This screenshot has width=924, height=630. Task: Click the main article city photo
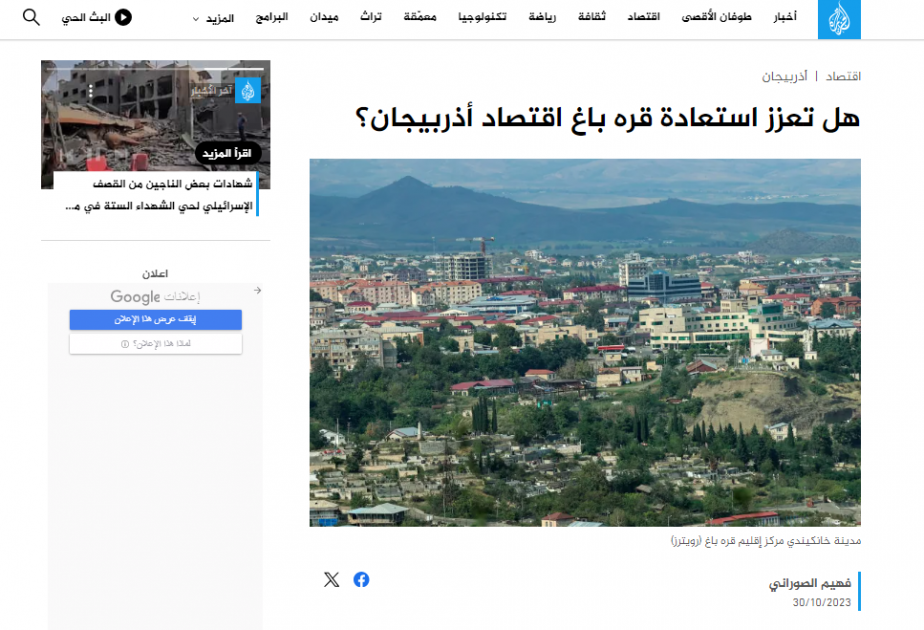point(585,342)
